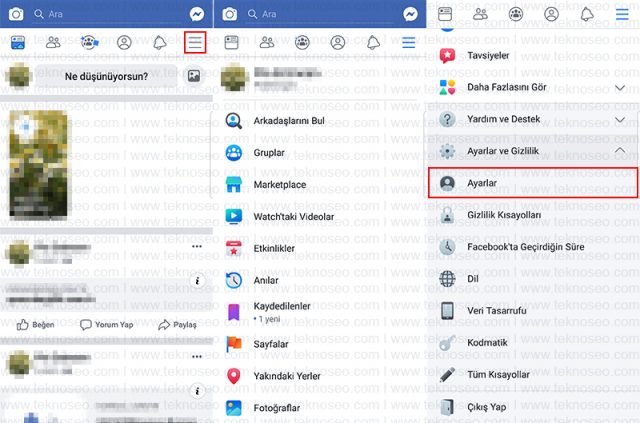Like the post with Beğen
640x423 pixels.
35,325
